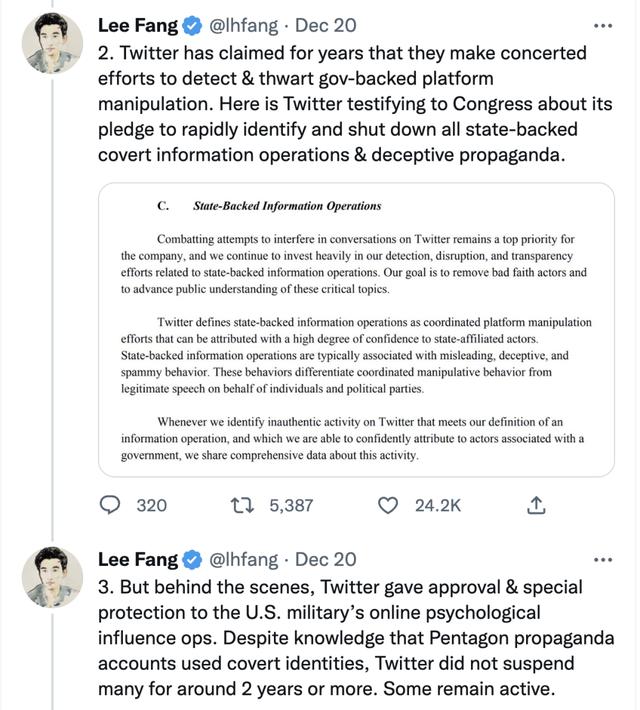Open the three-dot menu on the first tweet
Screen dimensions: 640x710
(602, 24)
